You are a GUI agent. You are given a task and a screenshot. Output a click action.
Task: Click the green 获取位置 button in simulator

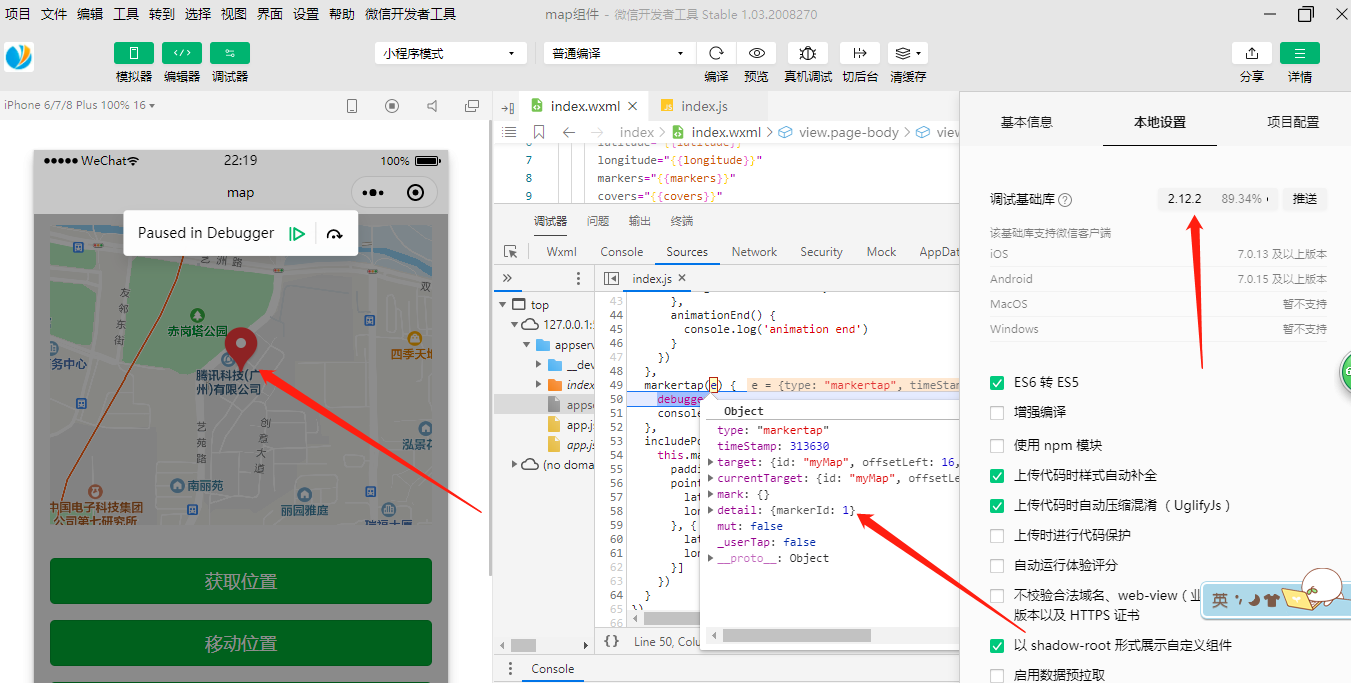click(x=241, y=582)
